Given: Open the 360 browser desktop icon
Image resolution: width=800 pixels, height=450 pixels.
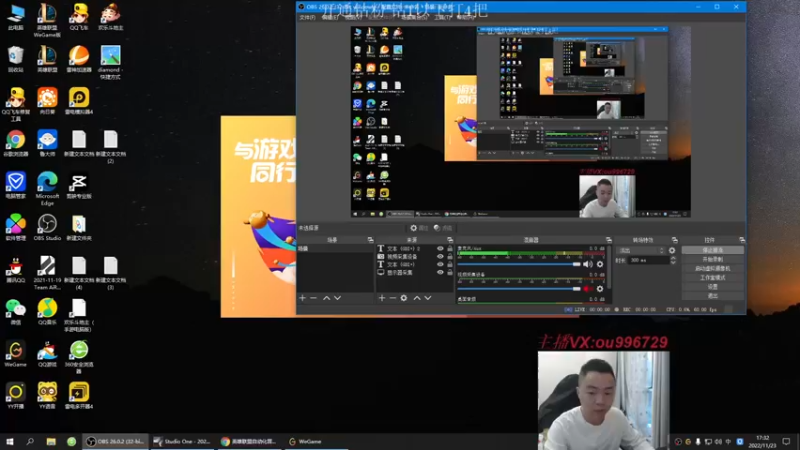Looking at the screenshot, I should (79, 357).
